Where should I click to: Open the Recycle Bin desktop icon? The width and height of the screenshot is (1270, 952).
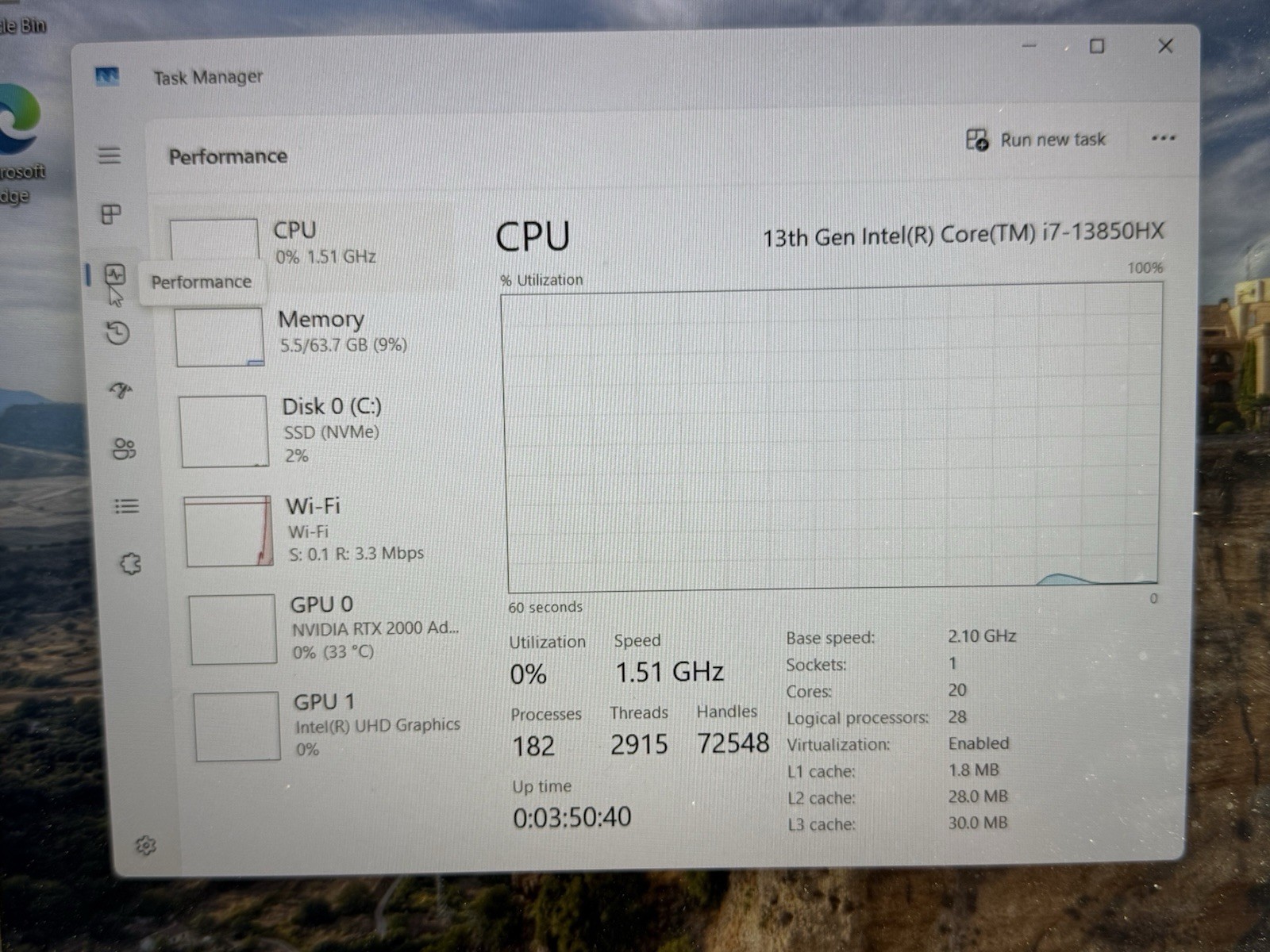22,25
